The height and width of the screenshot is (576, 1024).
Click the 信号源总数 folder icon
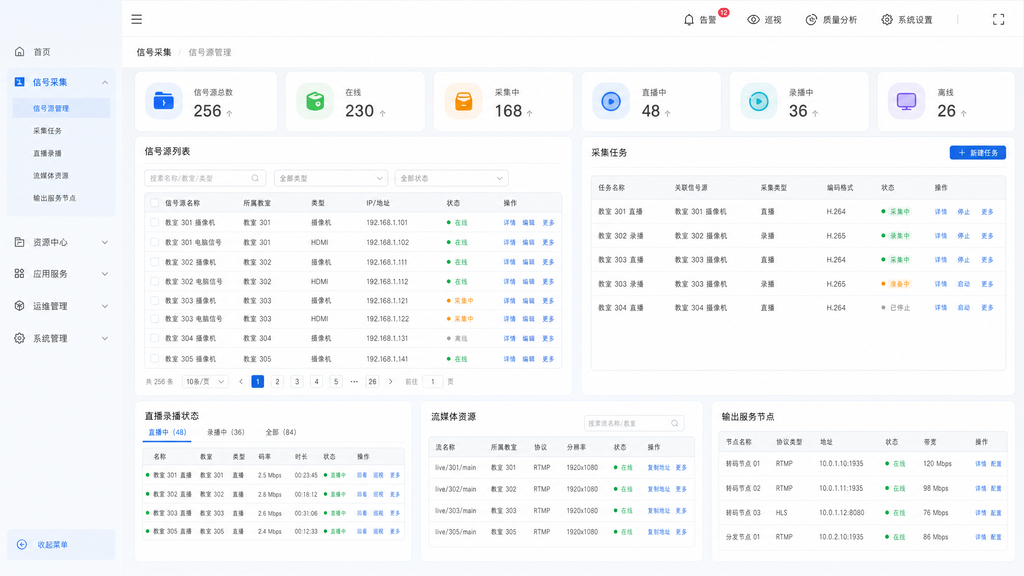pyautogui.click(x=163, y=101)
